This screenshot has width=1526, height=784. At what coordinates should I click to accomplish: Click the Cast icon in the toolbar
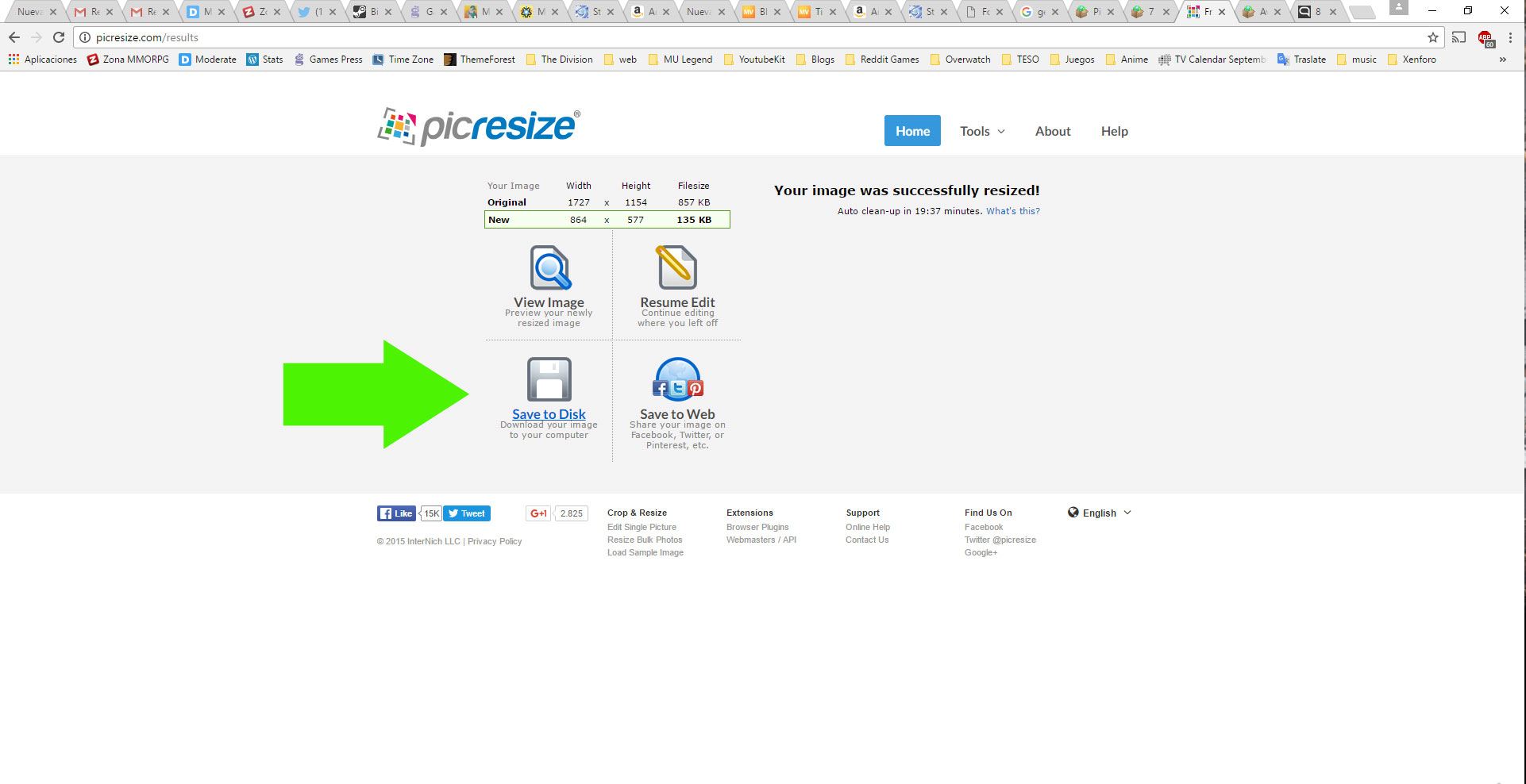(x=1459, y=37)
